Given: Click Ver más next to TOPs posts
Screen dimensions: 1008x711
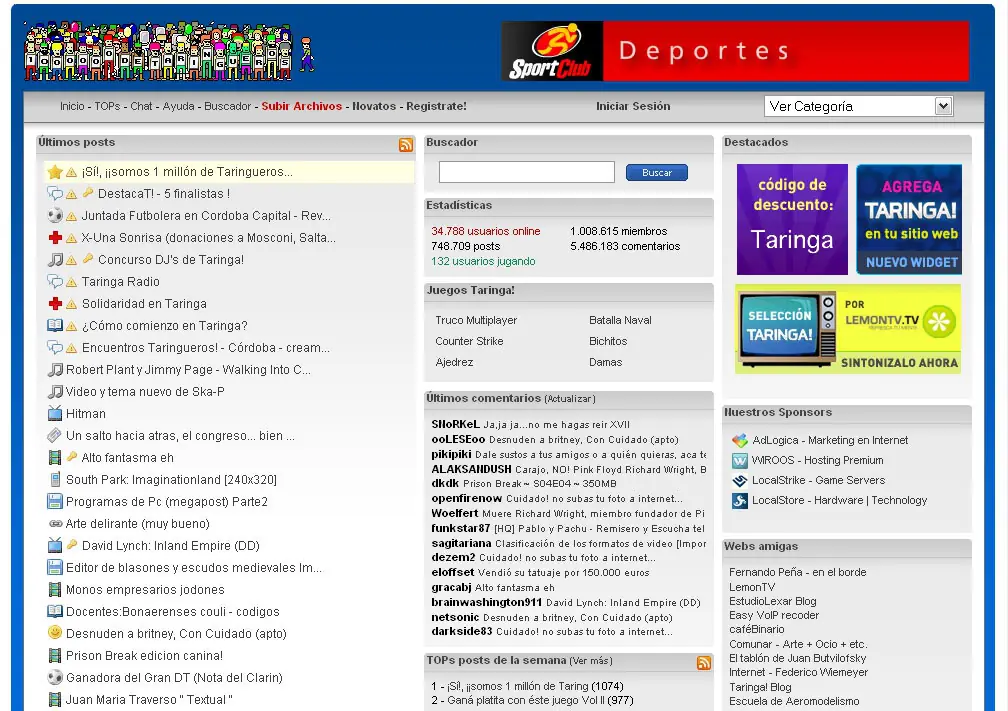Looking at the screenshot, I should pos(591,661).
